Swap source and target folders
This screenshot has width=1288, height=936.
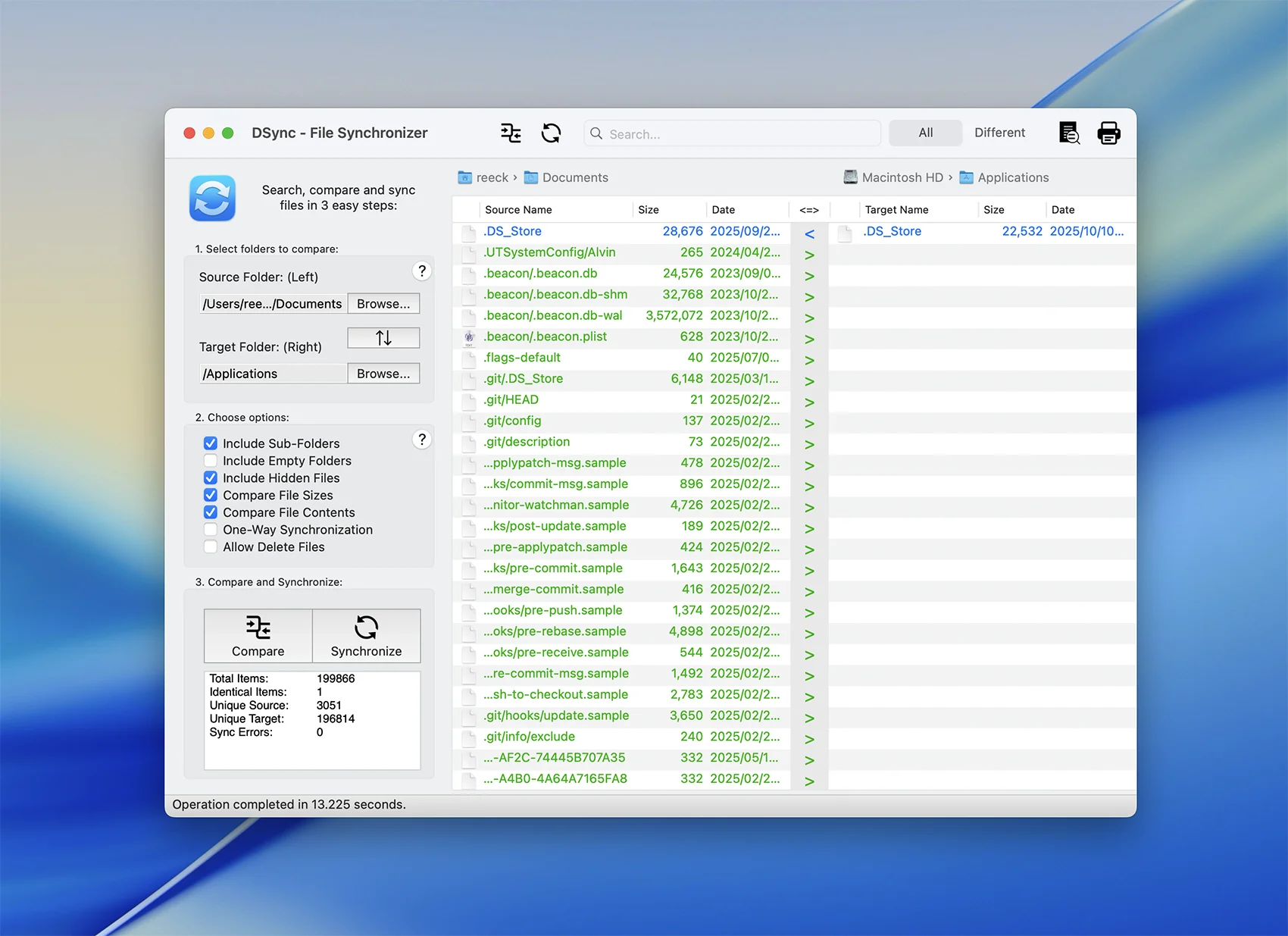pyautogui.click(x=383, y=338)
